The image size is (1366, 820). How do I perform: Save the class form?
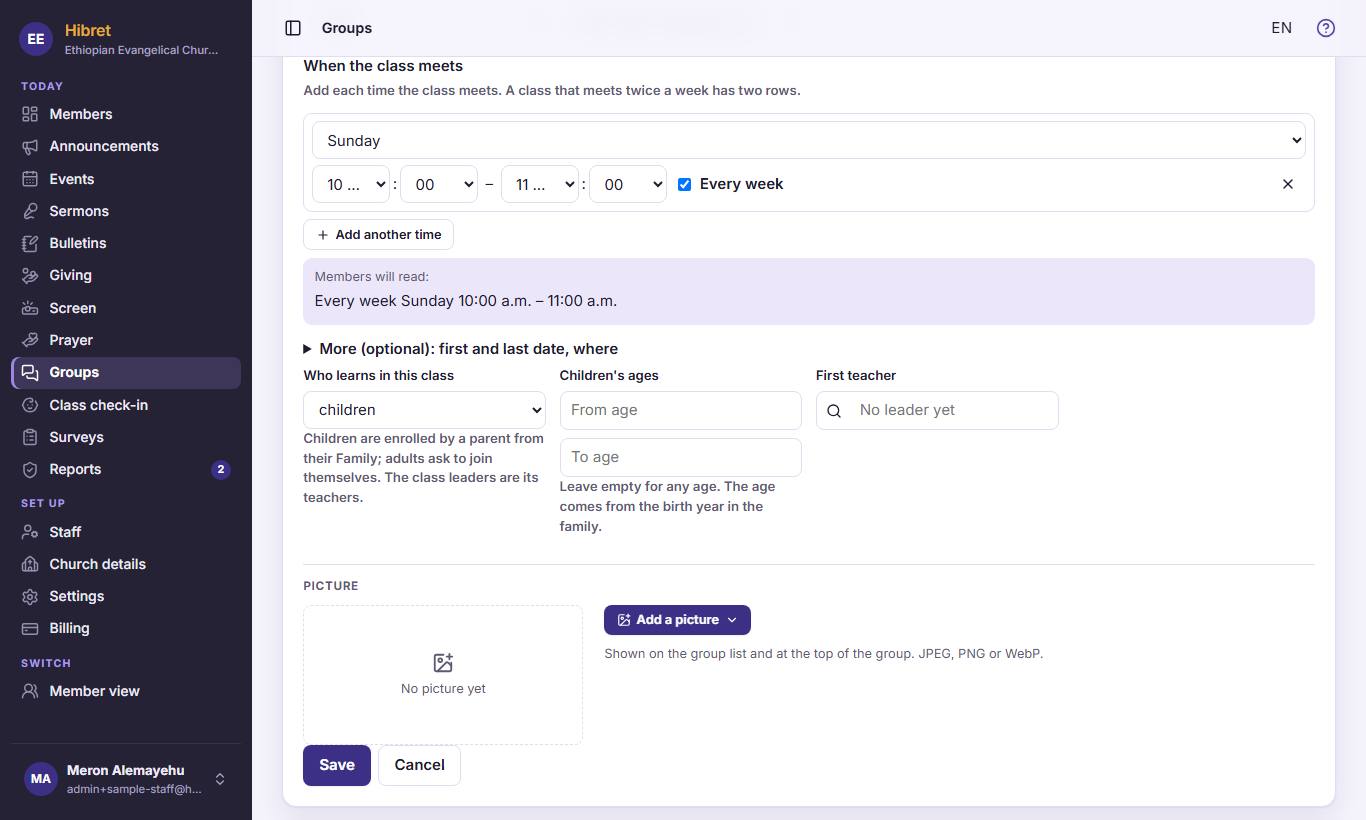(337, 765)
